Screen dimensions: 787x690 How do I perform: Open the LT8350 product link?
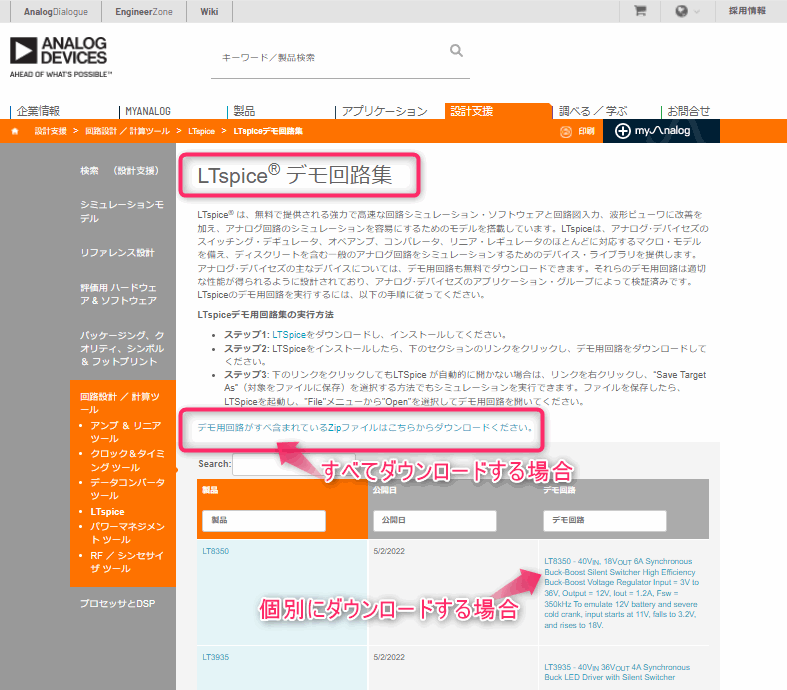pos(215,551)
